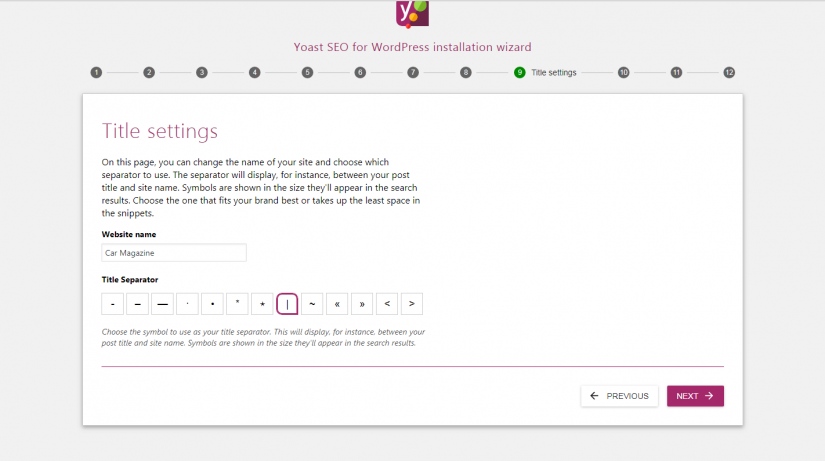The height and width of the screenshot is (461, 825).
Task: Jump to wizard step 10
Action: pos(623,73)
